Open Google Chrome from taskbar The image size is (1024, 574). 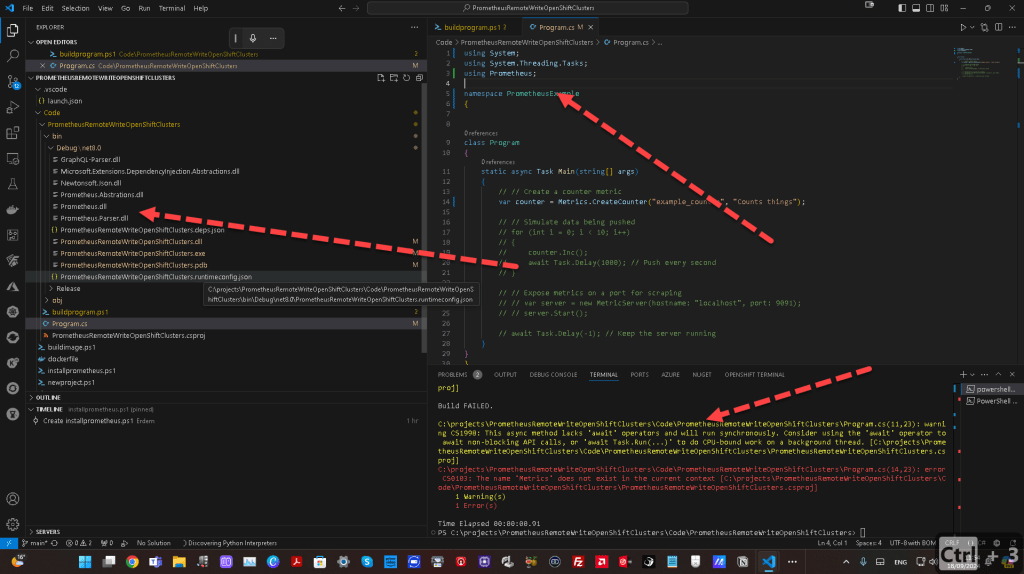click(132, 562)
